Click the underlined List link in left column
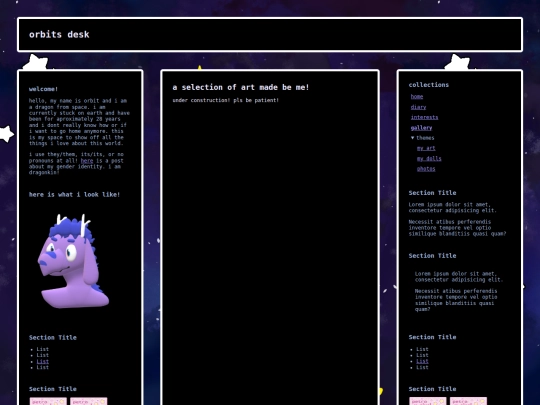The height and width of the screenshot is (405, 540). coord(43,361)
